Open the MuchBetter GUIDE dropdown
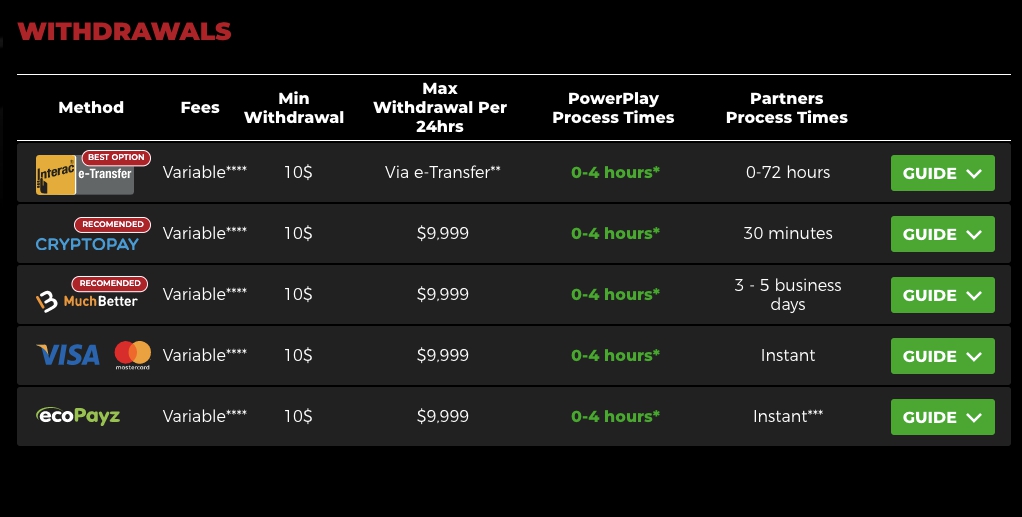Image resolution: width=1022 pixels, height=517 pixels. click(x=942, y=295)
